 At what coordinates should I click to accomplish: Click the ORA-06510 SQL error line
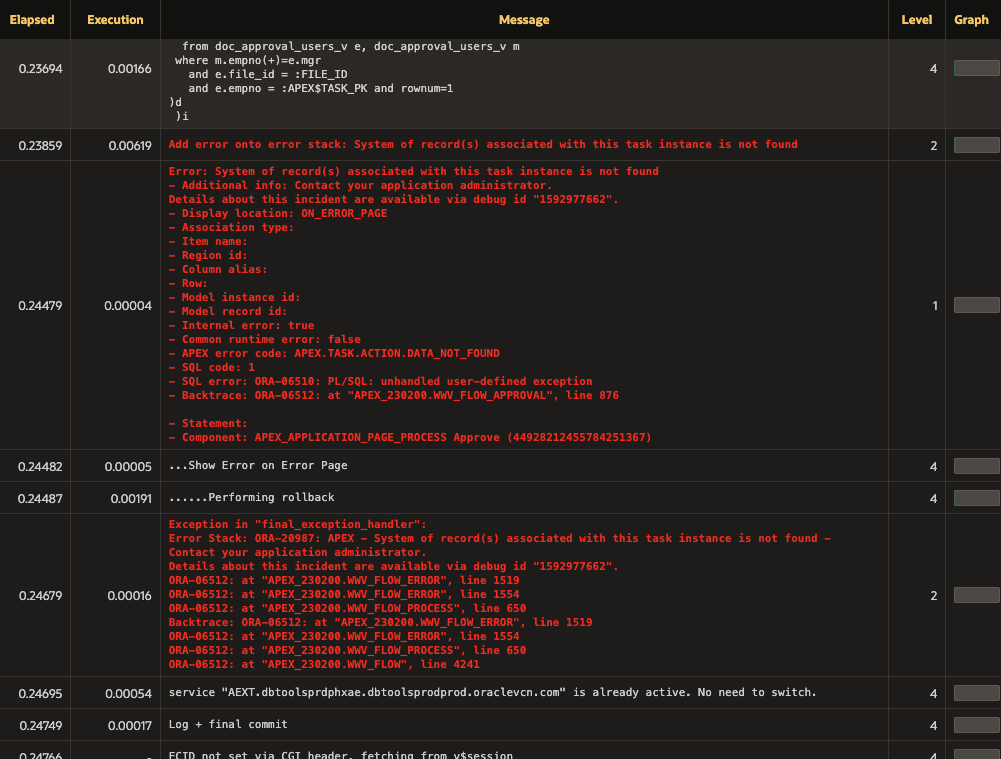[x=380, y=381]
